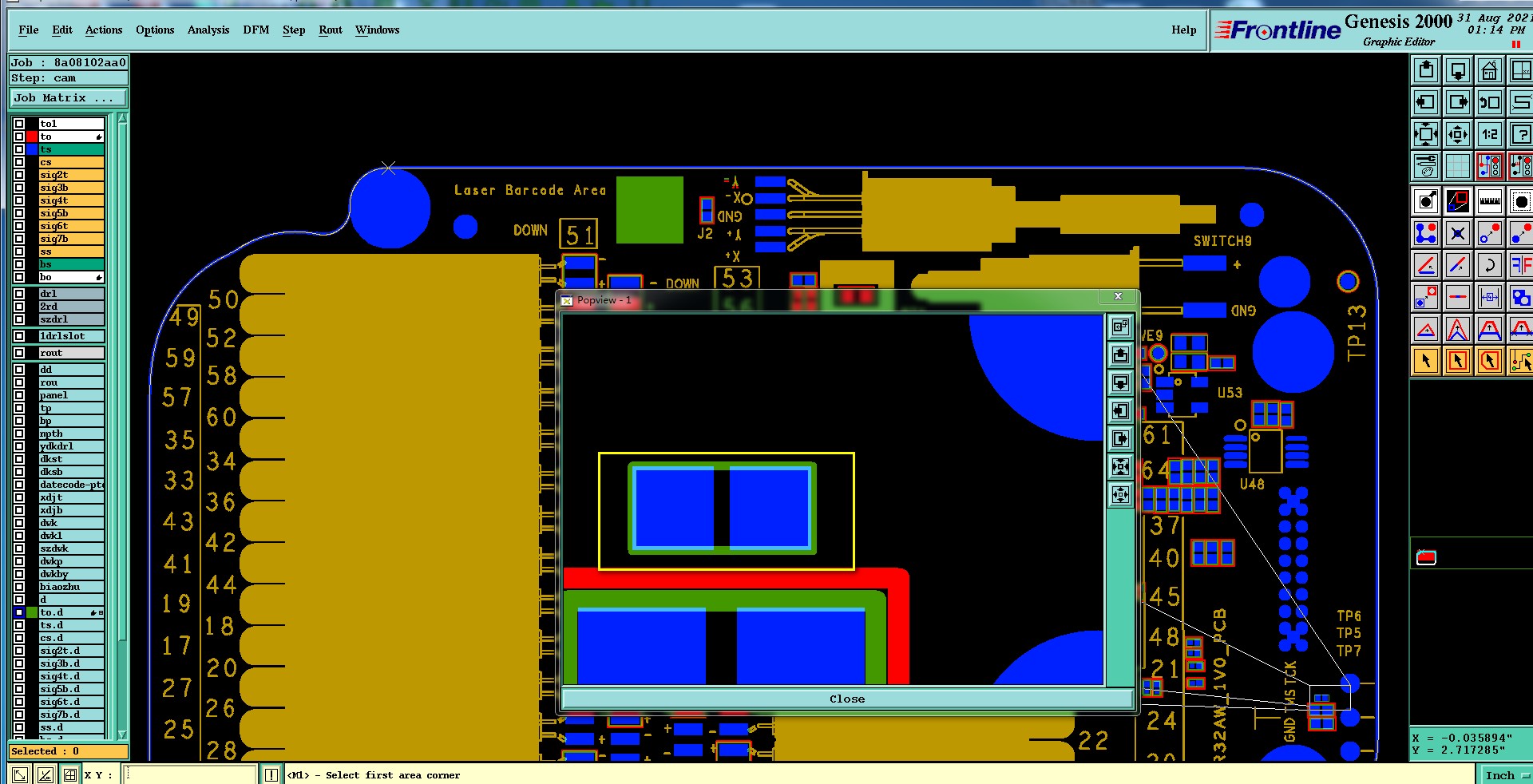Viewport: 1533px width, 784px height.
Task: Click the top link-view icon in Popview toolbar
Action: [1121, 327]
